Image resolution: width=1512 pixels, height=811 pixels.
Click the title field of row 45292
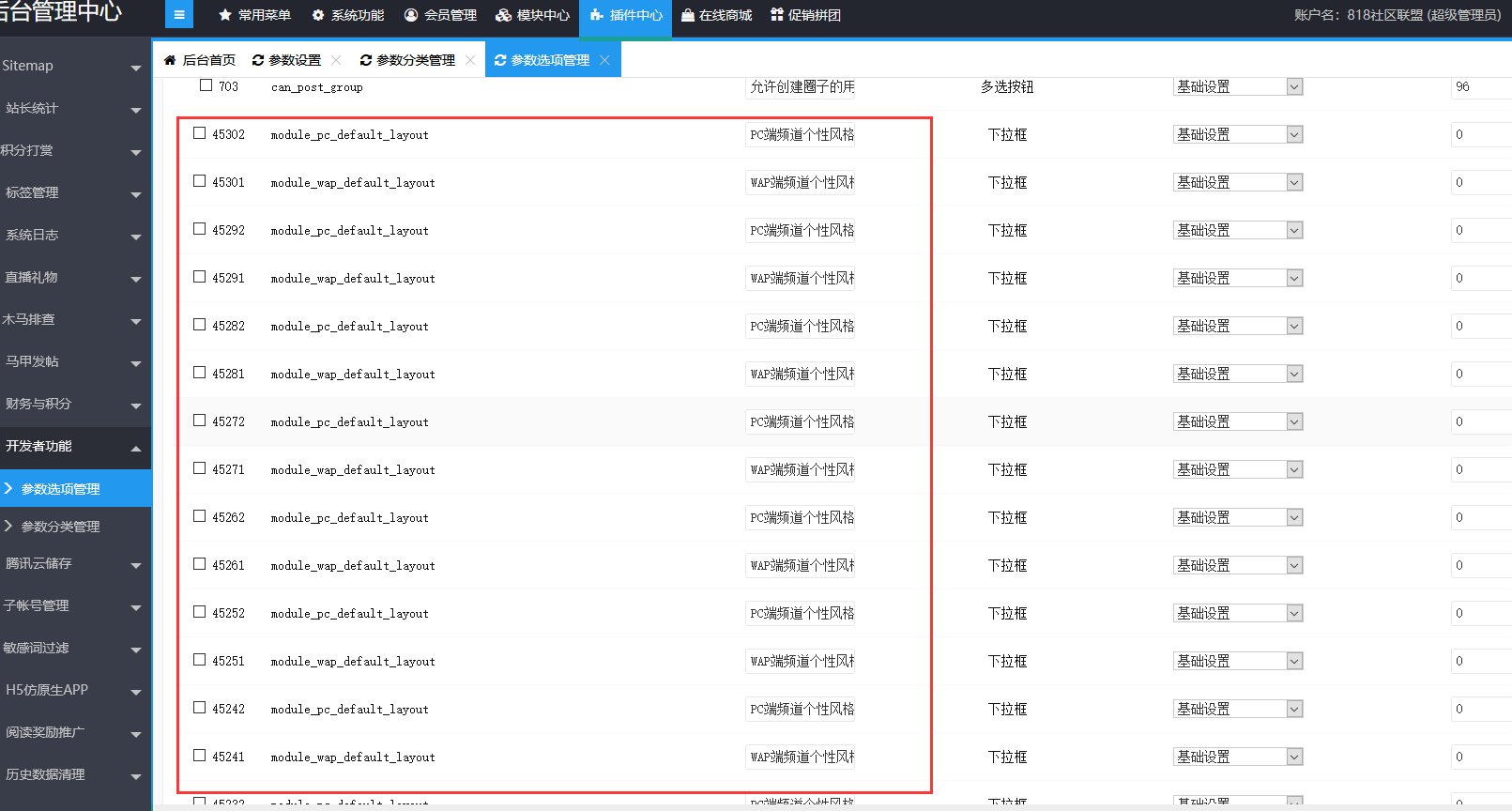pyautogui.click(x=801, y=230)
